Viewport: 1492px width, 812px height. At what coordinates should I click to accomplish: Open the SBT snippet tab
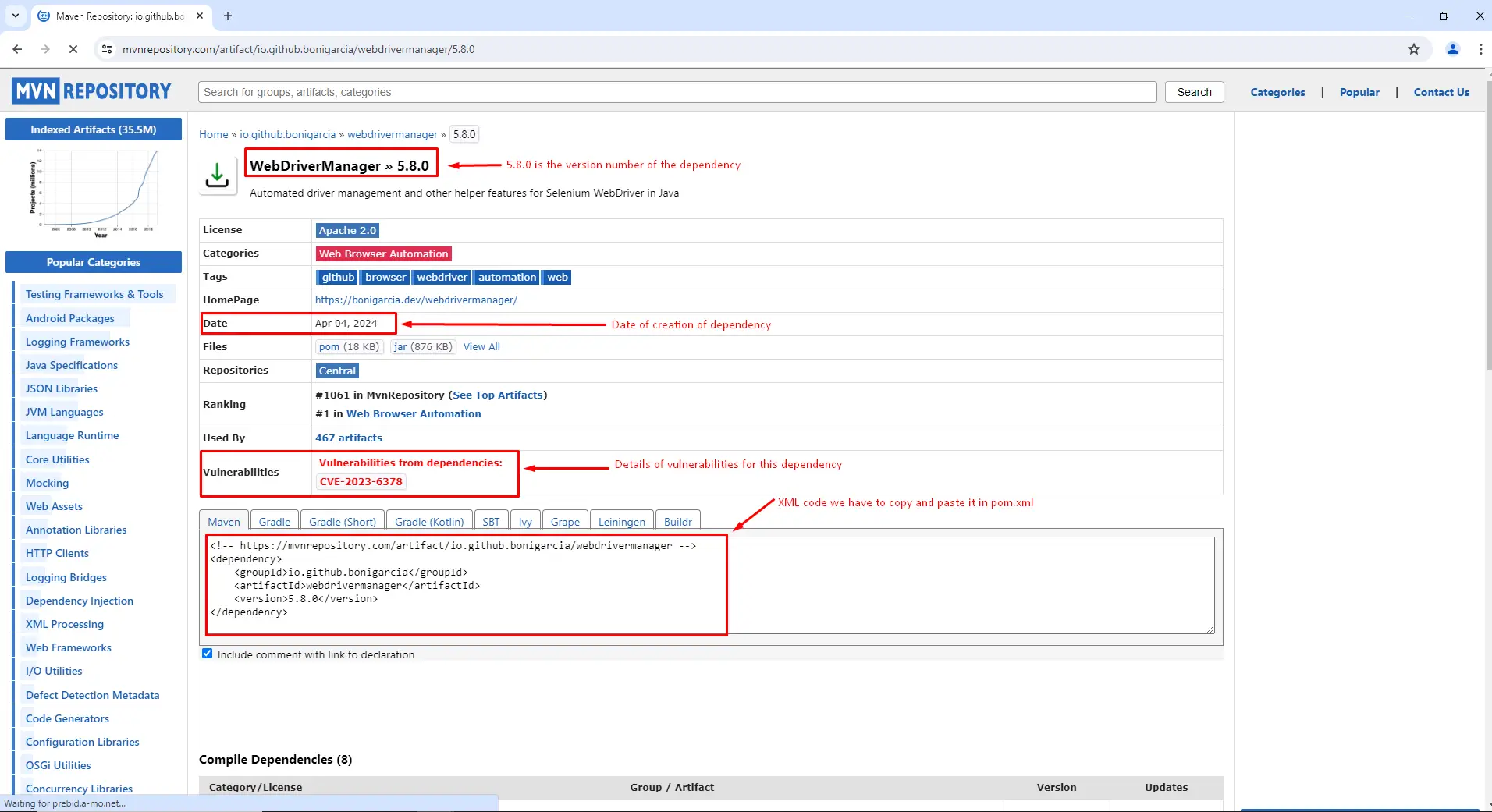[x=491, y=522]
